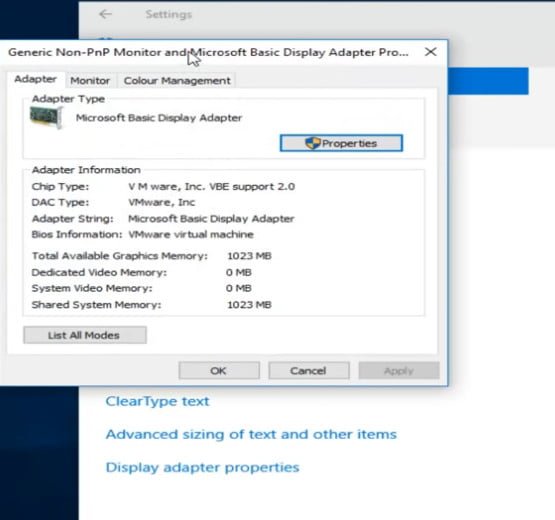Click Total Available Graphics Memory 1023 MB value

point(249,256)
